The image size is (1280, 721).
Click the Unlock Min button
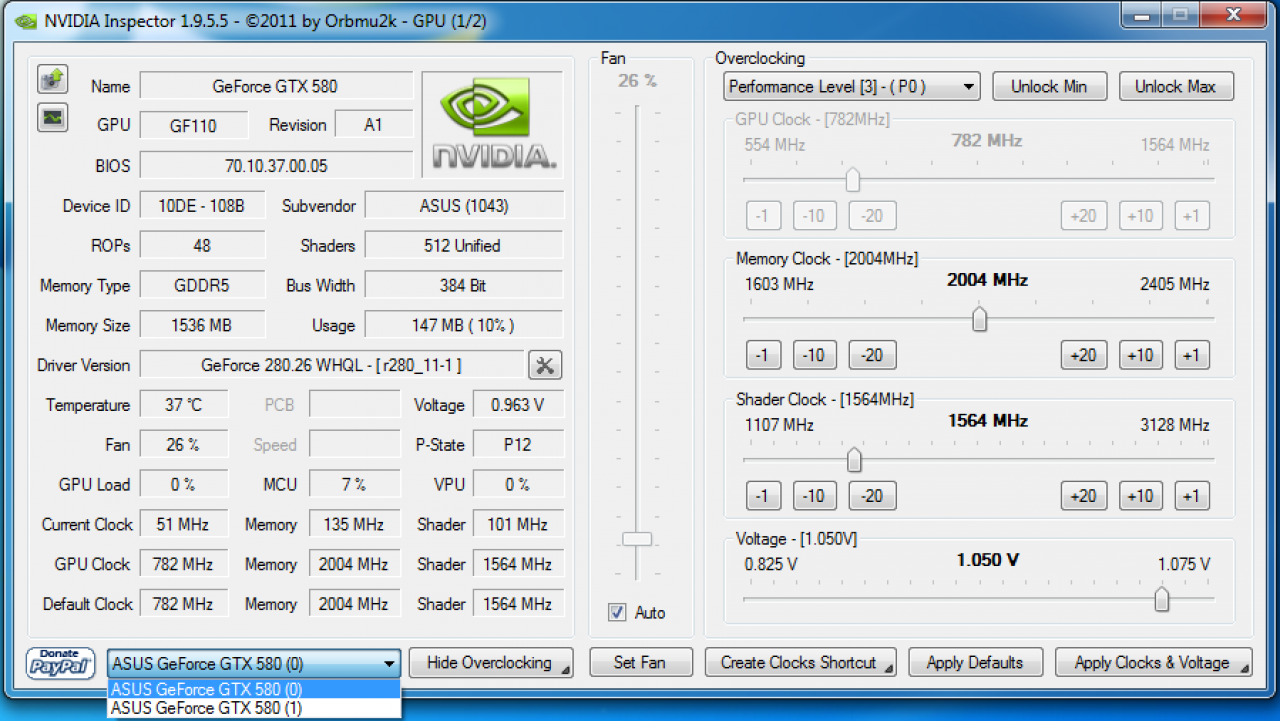coord(1049,86)
